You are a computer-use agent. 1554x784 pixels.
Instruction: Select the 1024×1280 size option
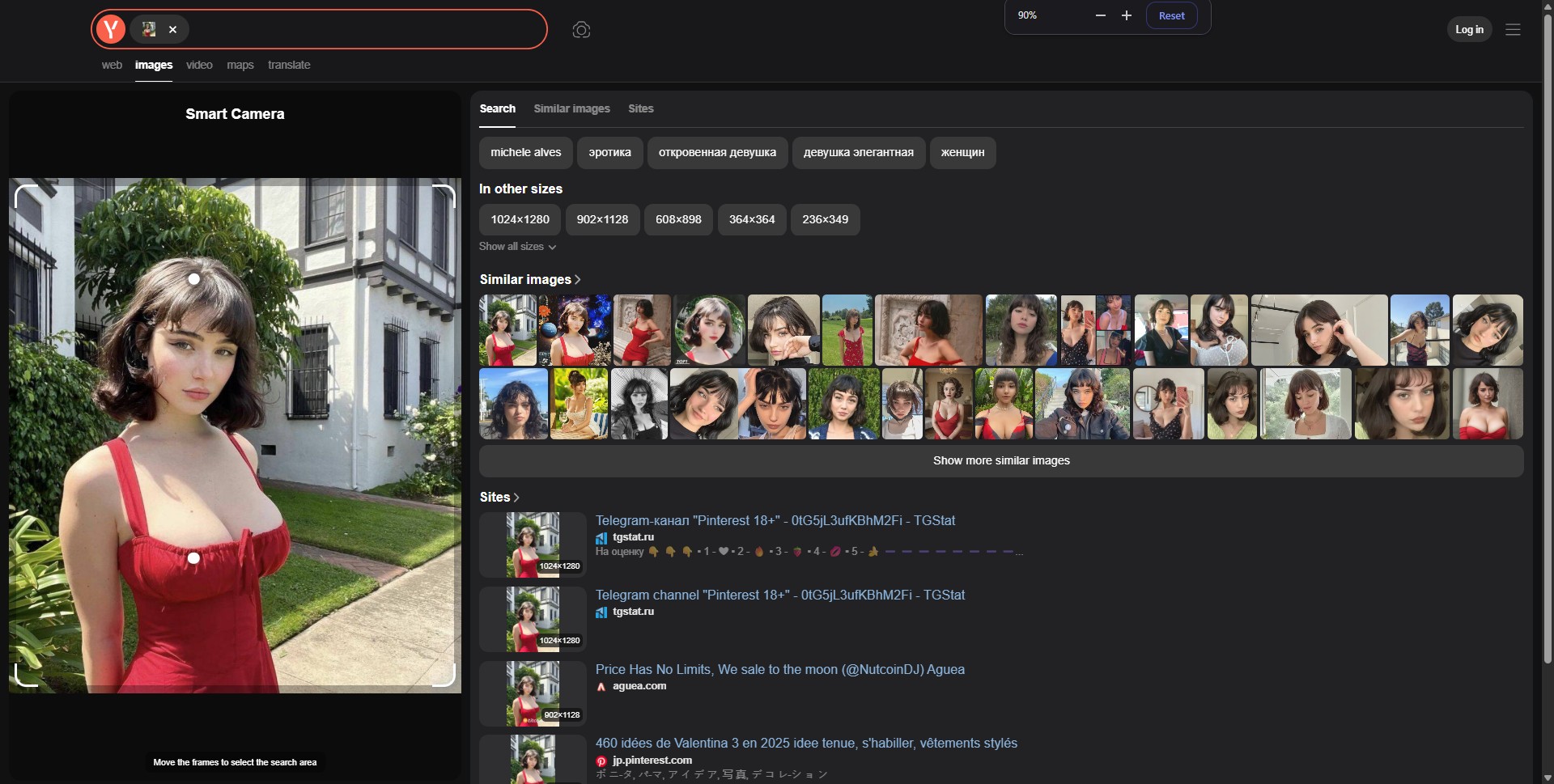pos(520,219)
